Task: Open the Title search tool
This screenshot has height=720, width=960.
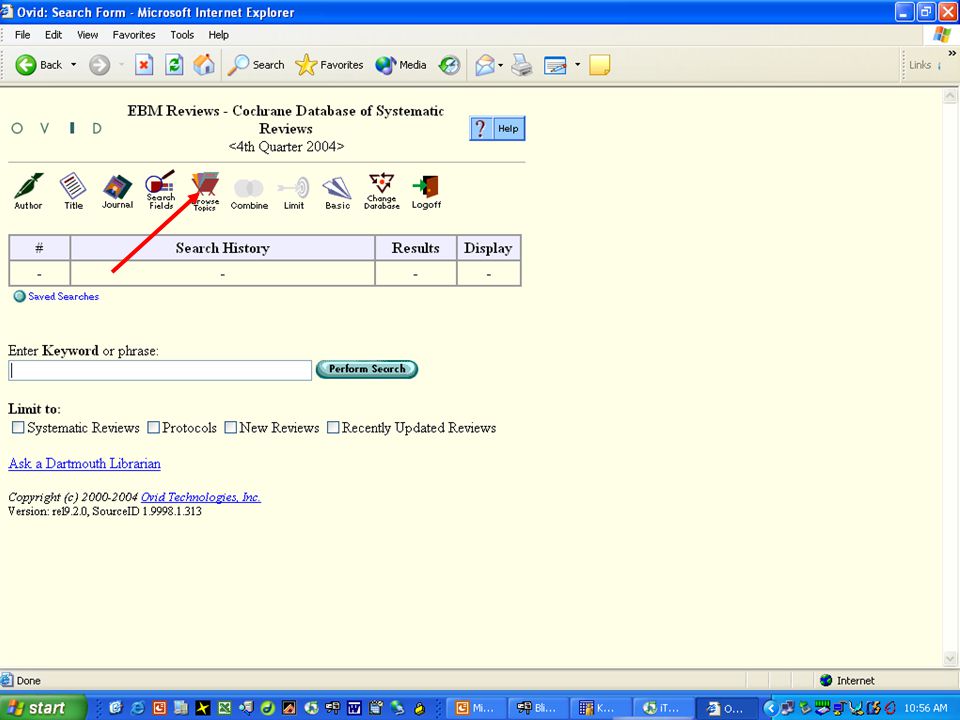Action: (x=73, y=190)
